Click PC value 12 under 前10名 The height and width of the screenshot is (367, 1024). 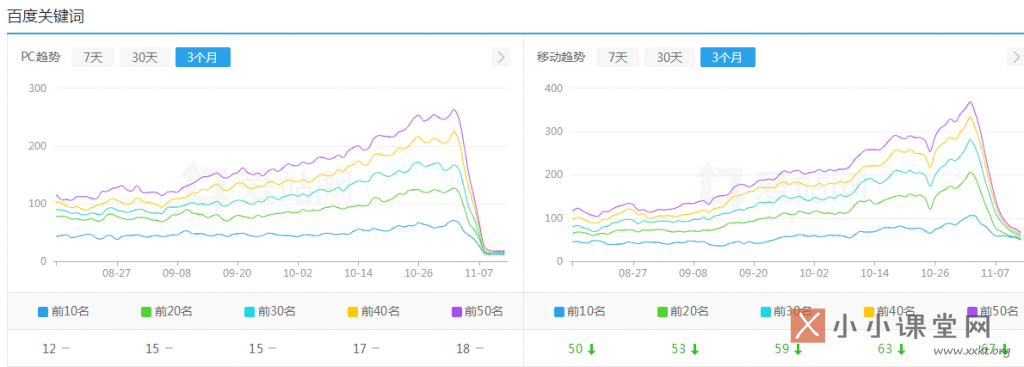point(49,349)
